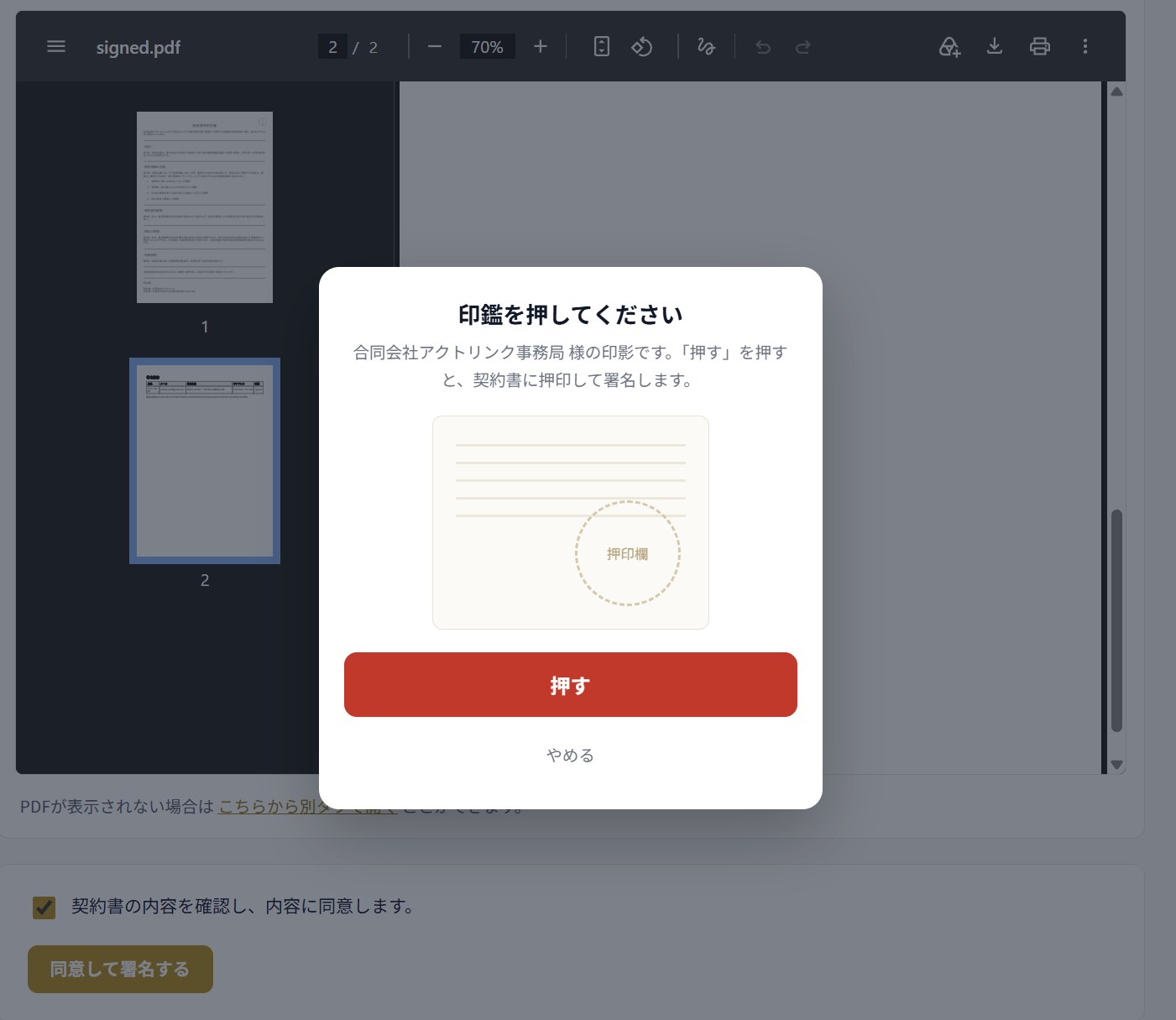Screen dimensions: 1176x1020
Task: Click the scrollbar up arrow
Action: (1116, 92)
